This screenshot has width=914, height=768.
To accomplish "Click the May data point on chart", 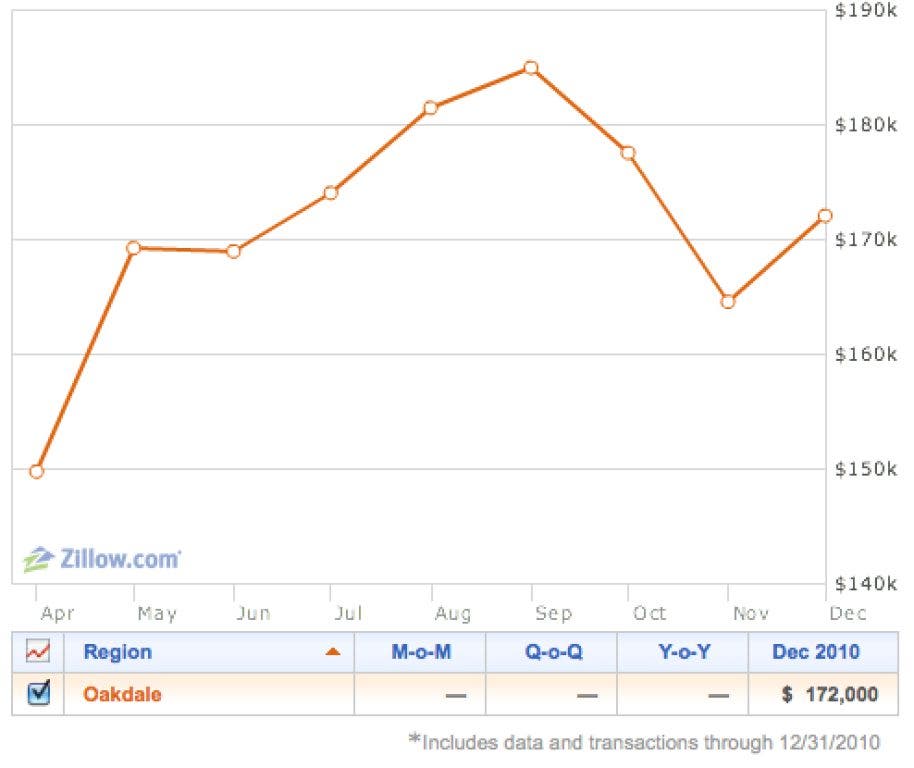I will 133,248.
